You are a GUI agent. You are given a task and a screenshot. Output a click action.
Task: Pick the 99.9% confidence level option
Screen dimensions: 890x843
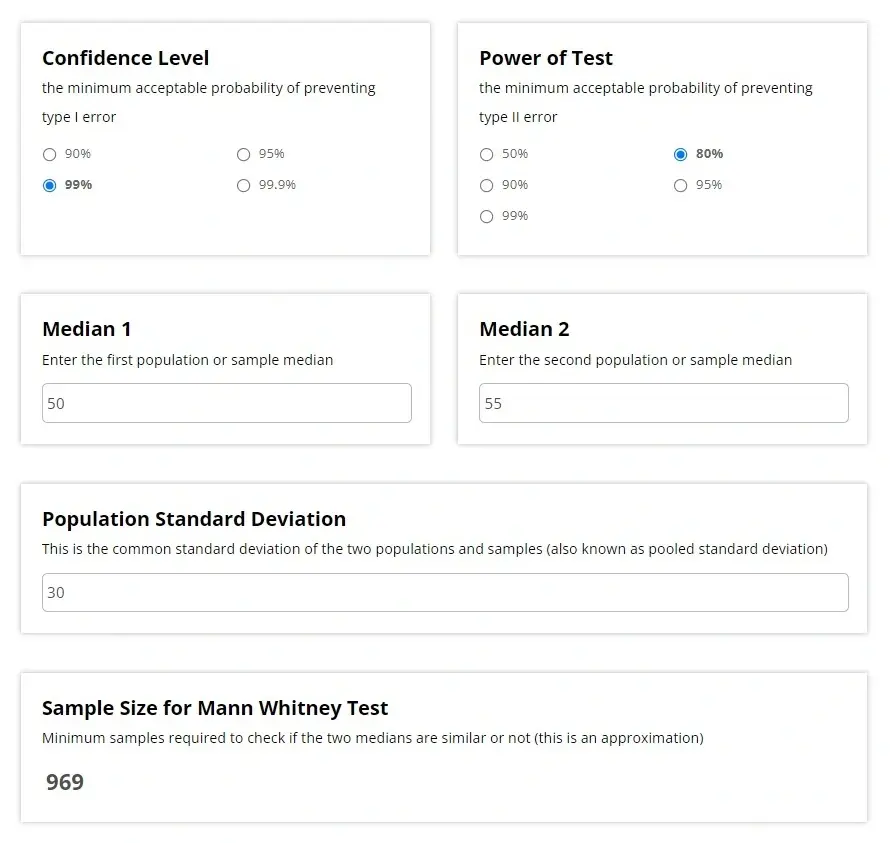point(244,185)
